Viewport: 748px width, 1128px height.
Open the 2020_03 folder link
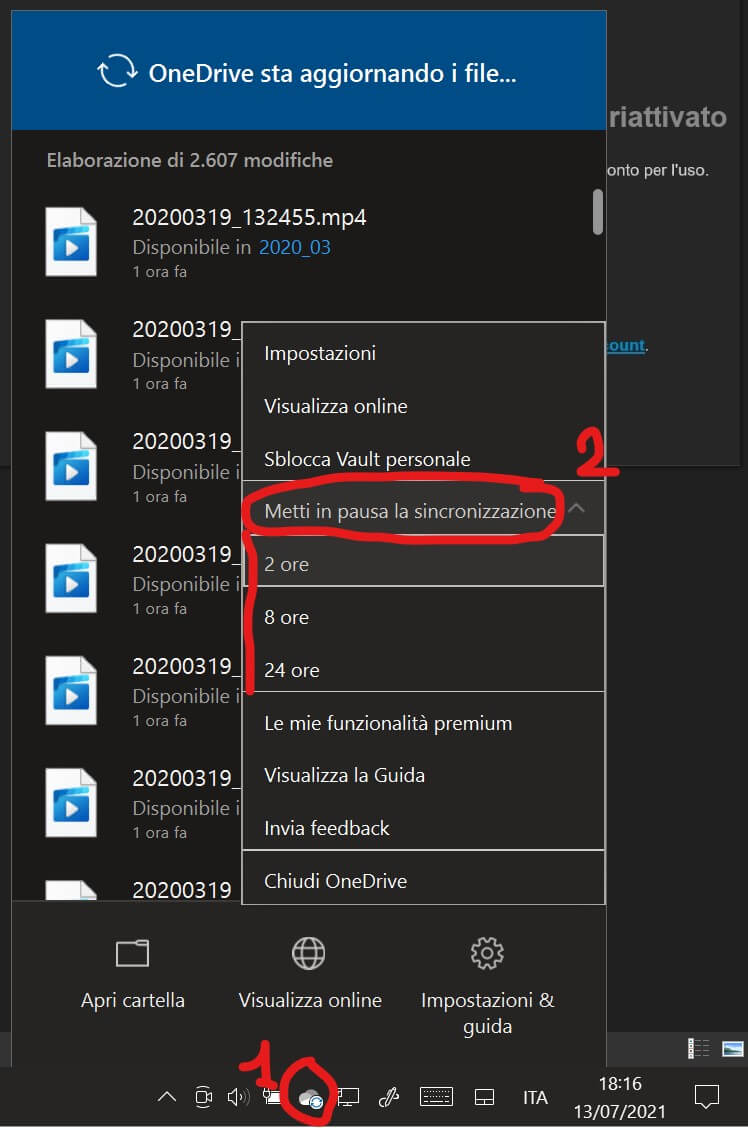point(294,247)
